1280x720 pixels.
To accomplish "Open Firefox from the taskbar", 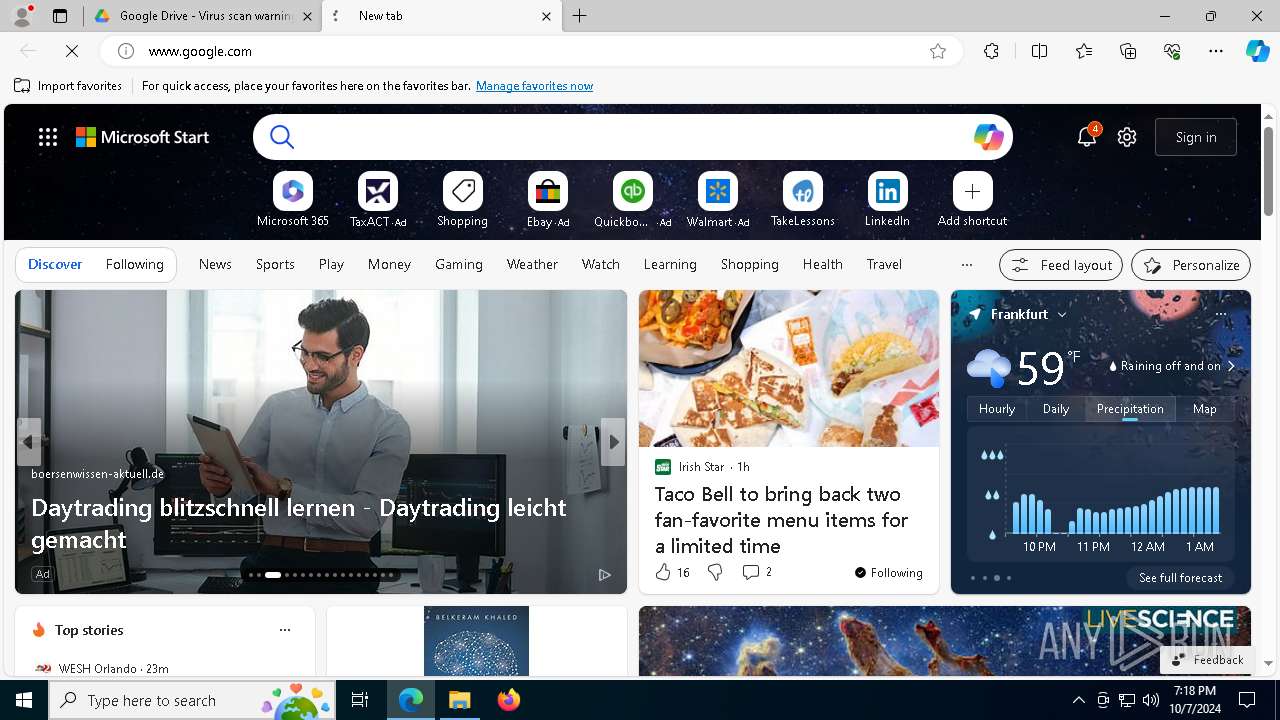I will pos(509,700).
